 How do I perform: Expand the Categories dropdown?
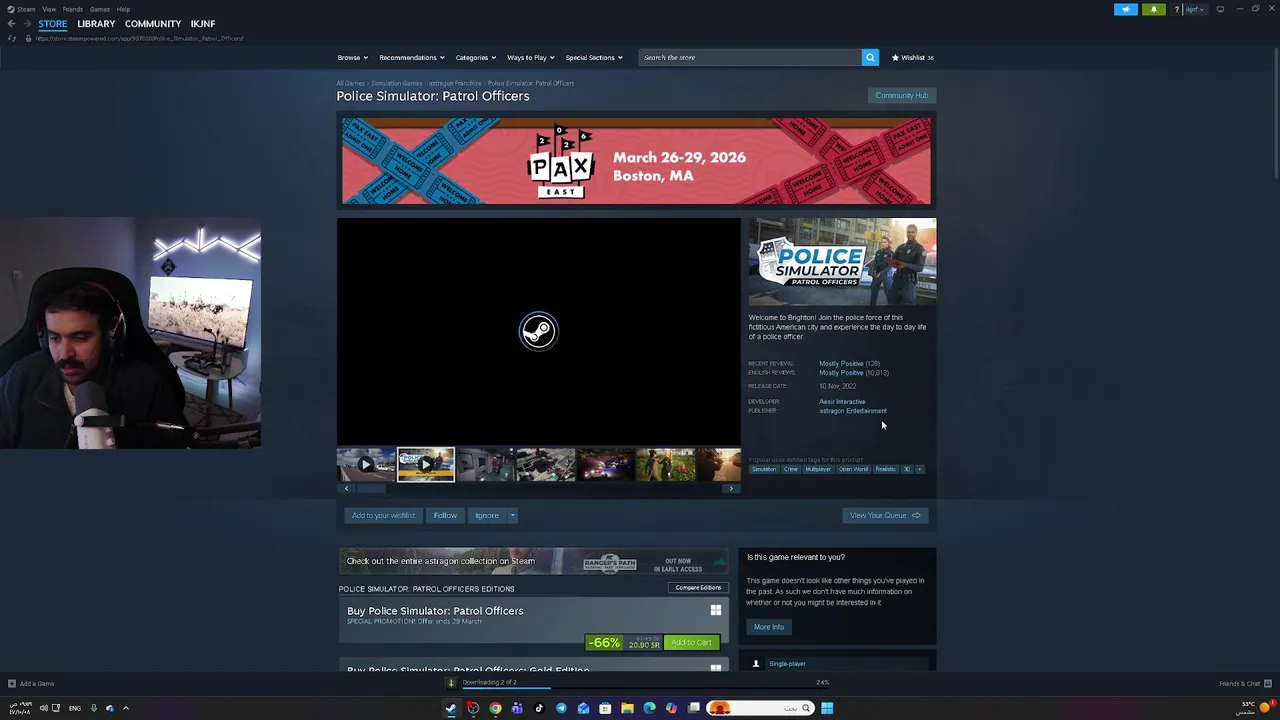click(475, 57)
